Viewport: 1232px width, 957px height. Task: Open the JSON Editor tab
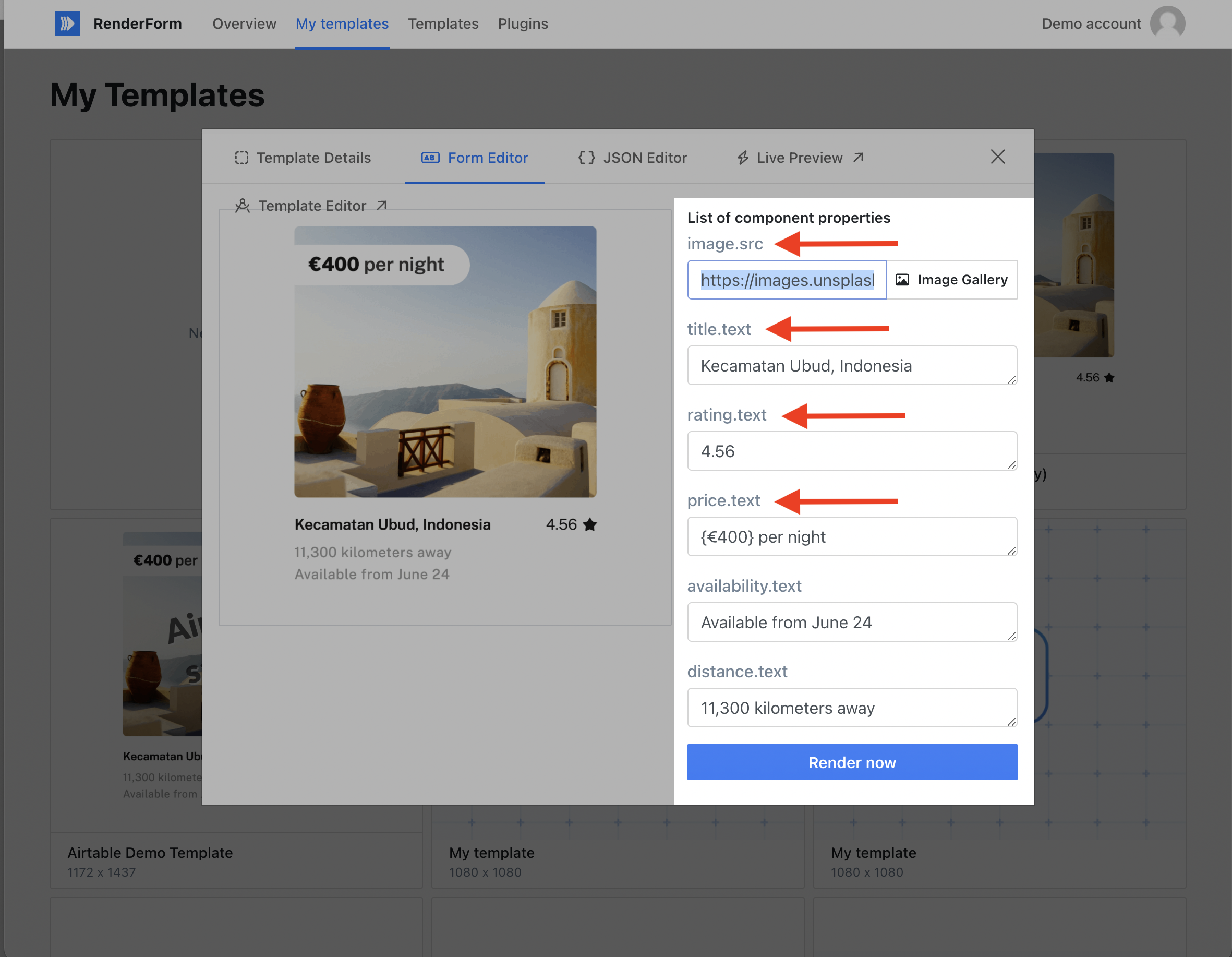tap(632, 158)
